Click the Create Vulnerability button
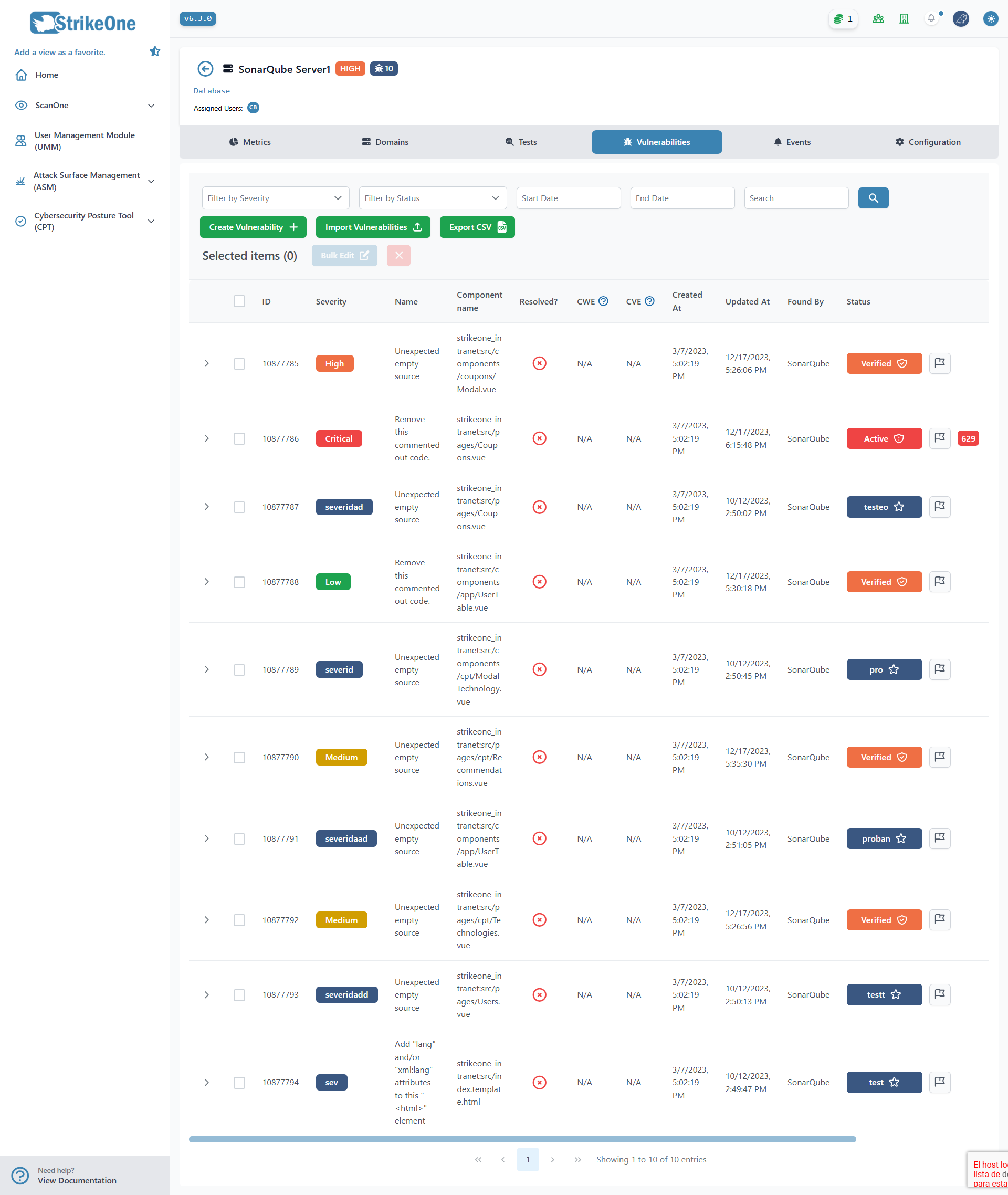Screen dimensions: 1008x1195 click(x=253, y=227)
